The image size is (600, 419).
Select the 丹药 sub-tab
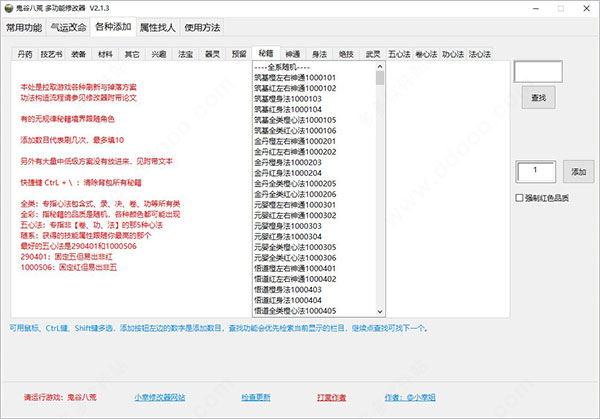click(26, 53)
